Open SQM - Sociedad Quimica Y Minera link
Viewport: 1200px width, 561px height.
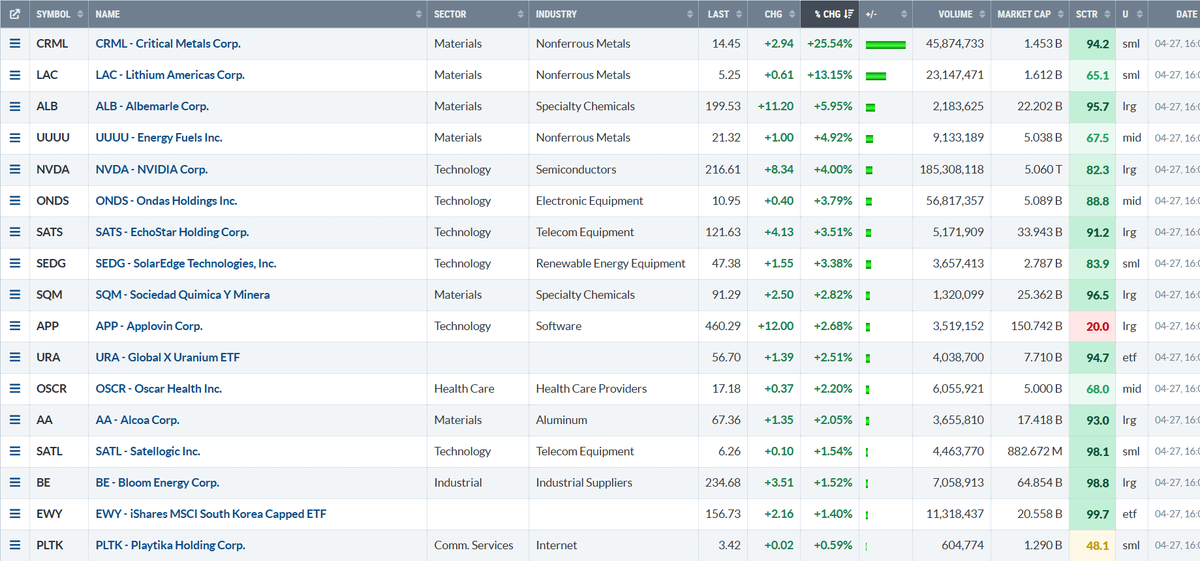tap(183, 295)
